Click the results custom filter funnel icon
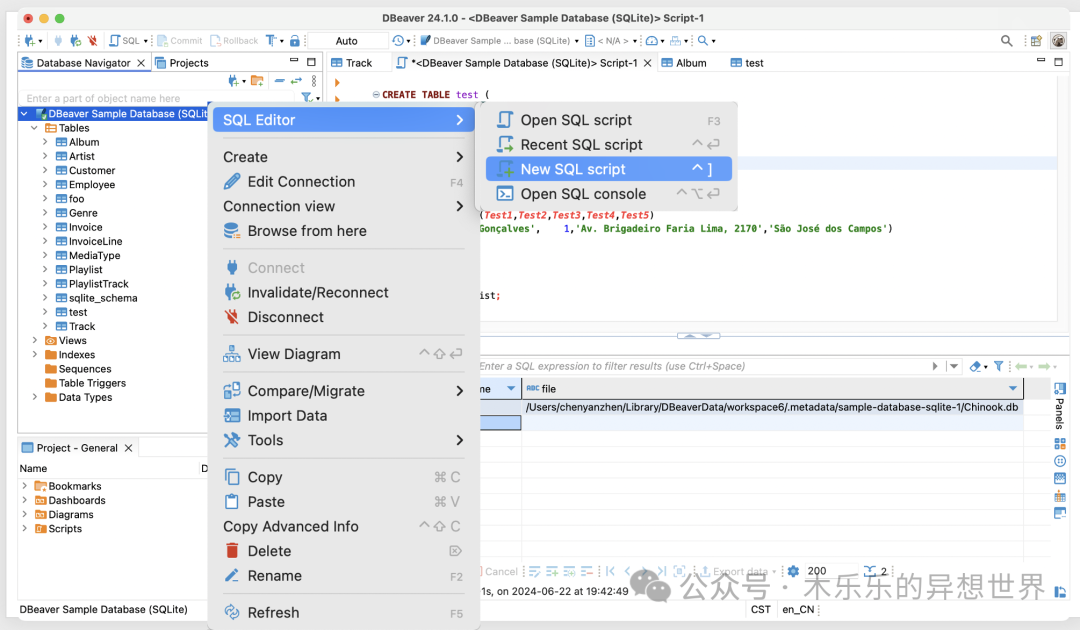1080x630 pixels. tap(998, 366)
